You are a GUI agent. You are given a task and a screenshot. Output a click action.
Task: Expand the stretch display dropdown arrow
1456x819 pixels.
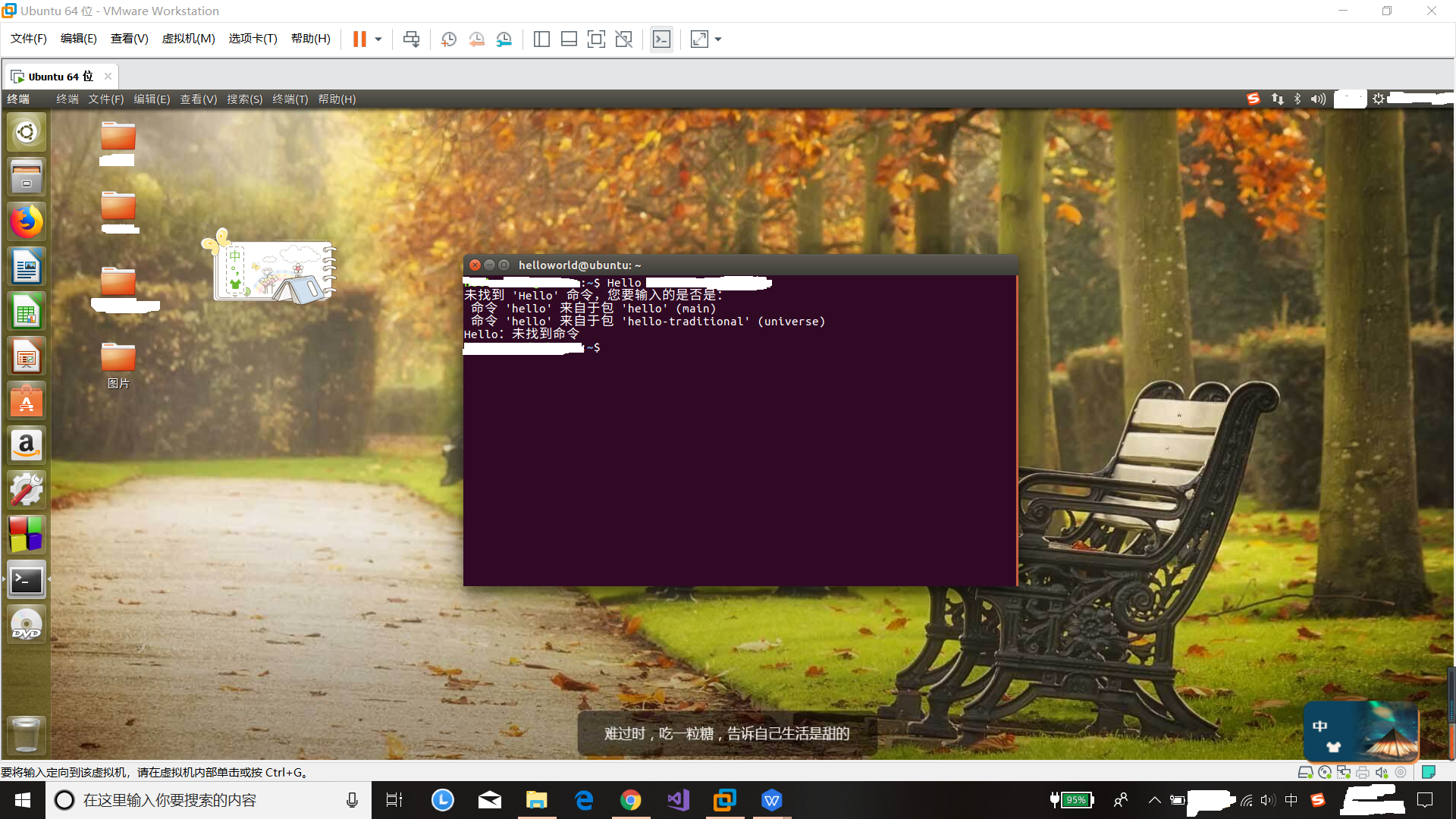[x=718, y=39]
